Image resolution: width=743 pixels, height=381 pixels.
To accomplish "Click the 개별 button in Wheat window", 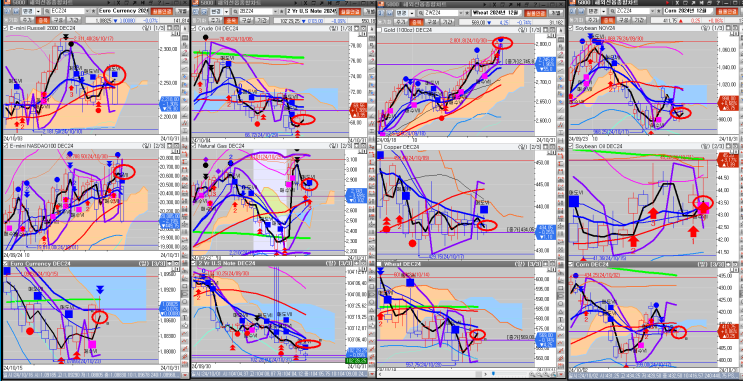I will (556, 13).
